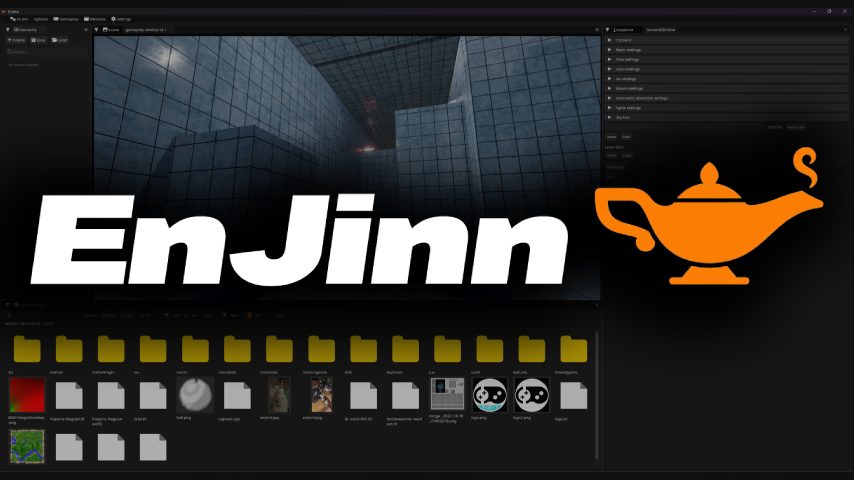Open the materials folder
The height and width of the screenshot is (480, 854).
point(279,349)
